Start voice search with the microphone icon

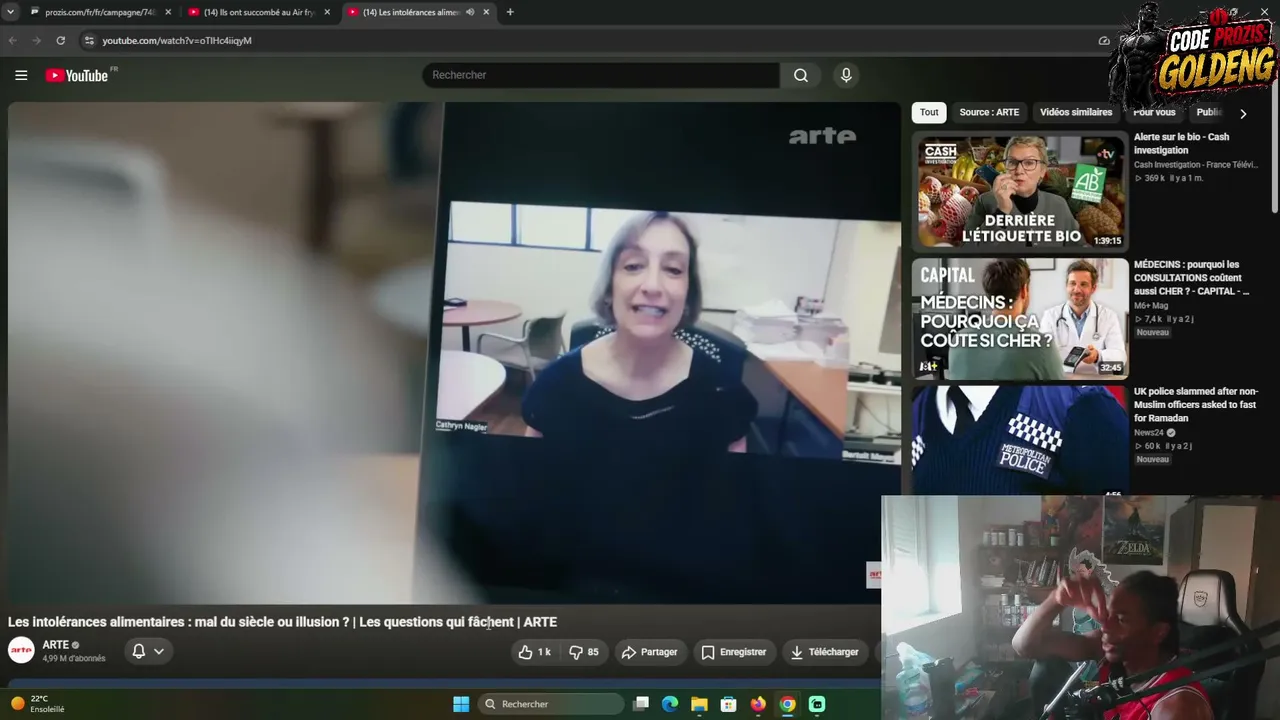click(x=846, y=75)
